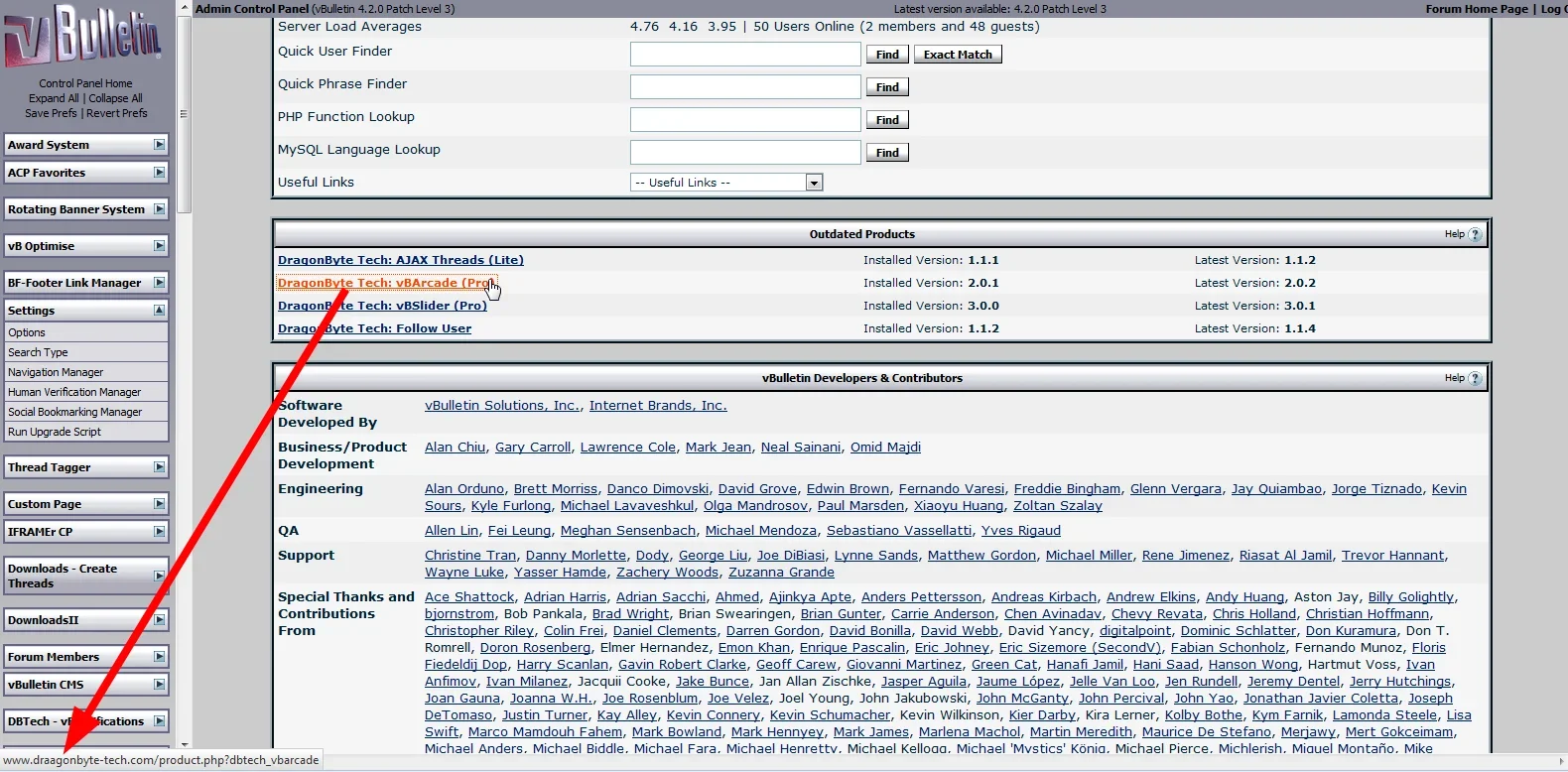This screenshot has height=772, width=1568.
Task: Open Christine Tran support link
Action: coord(470,556)
